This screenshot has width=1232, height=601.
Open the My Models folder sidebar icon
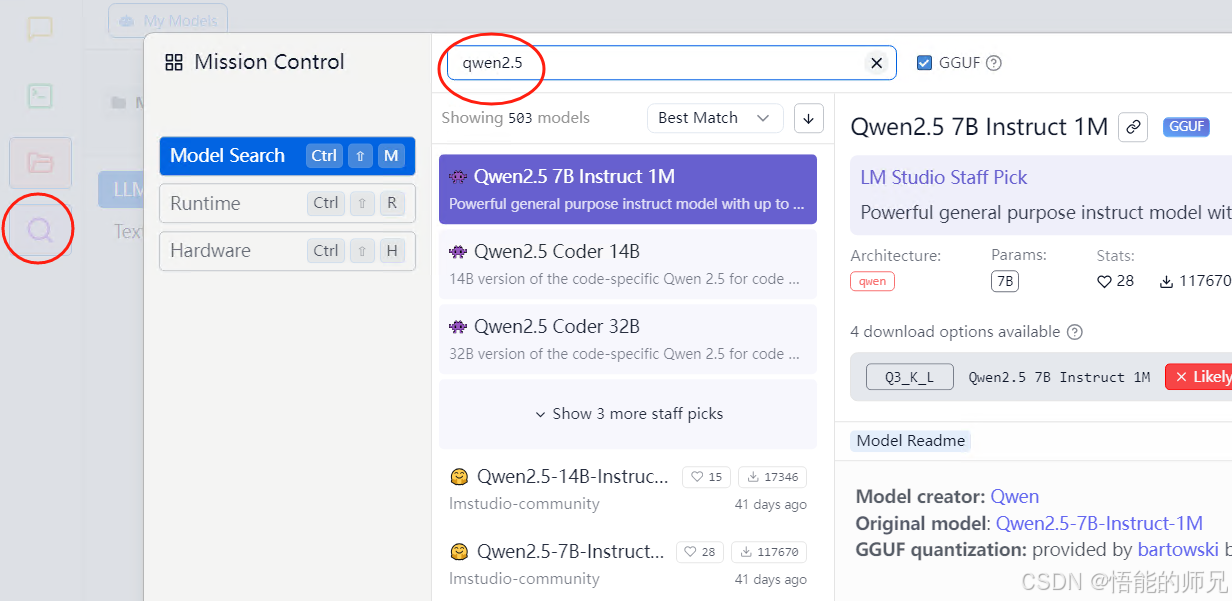point(40,162)
